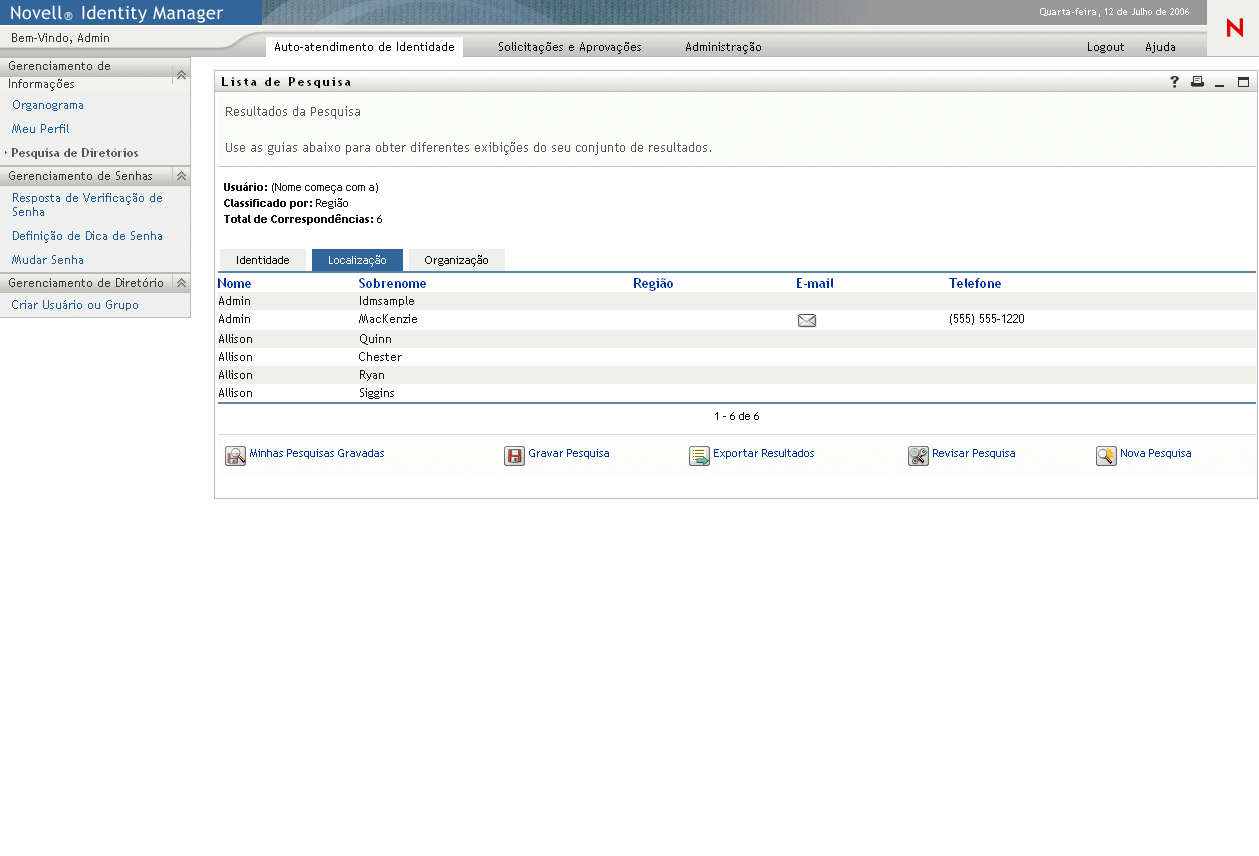The height and width of the screenshot is (856, 1259).
Task: Click Exportar Resultados link text
Action: point(764,453)
